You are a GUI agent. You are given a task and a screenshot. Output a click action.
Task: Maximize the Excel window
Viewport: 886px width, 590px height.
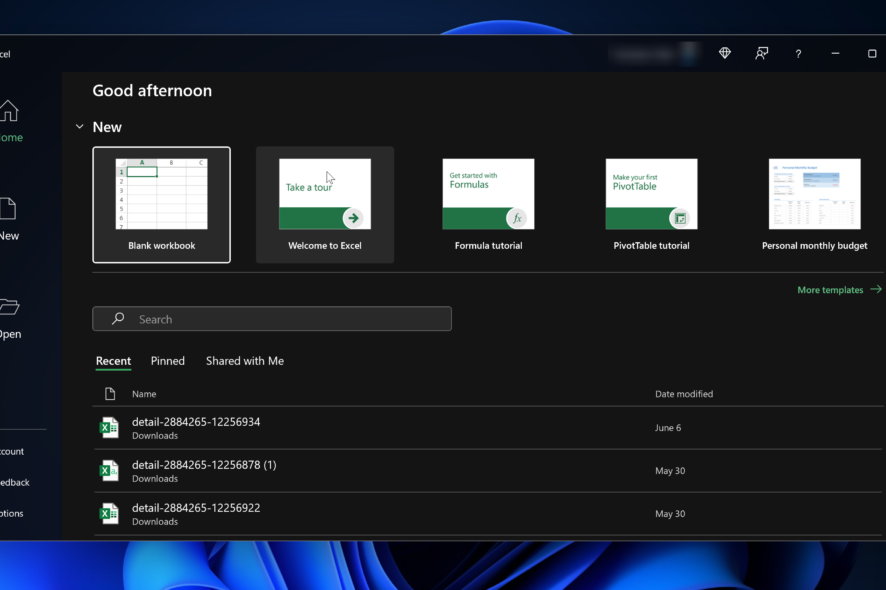[872, 53]
